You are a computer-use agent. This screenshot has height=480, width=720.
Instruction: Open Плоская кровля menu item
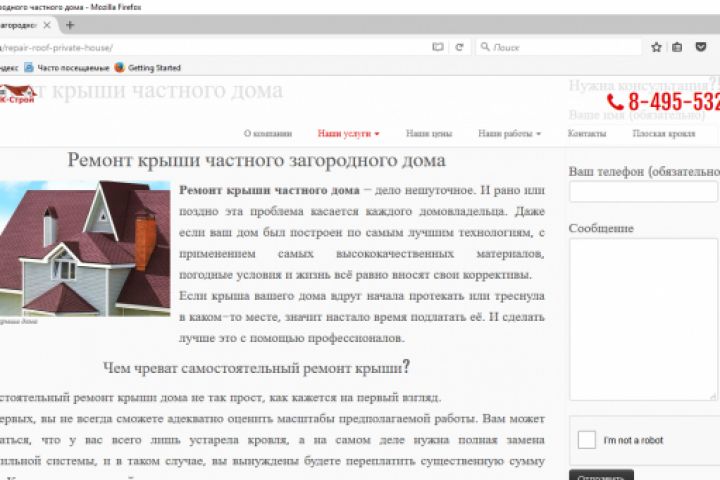point(664,134)
